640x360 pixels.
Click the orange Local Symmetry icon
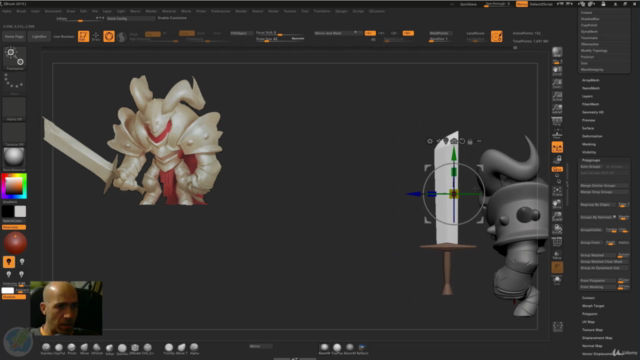pyautogui.click(x=557, y=147)
